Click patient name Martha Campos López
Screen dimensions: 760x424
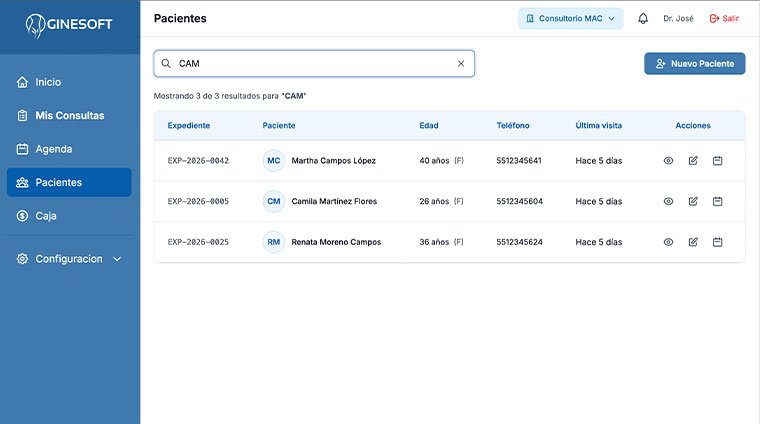tap(333, 161)
